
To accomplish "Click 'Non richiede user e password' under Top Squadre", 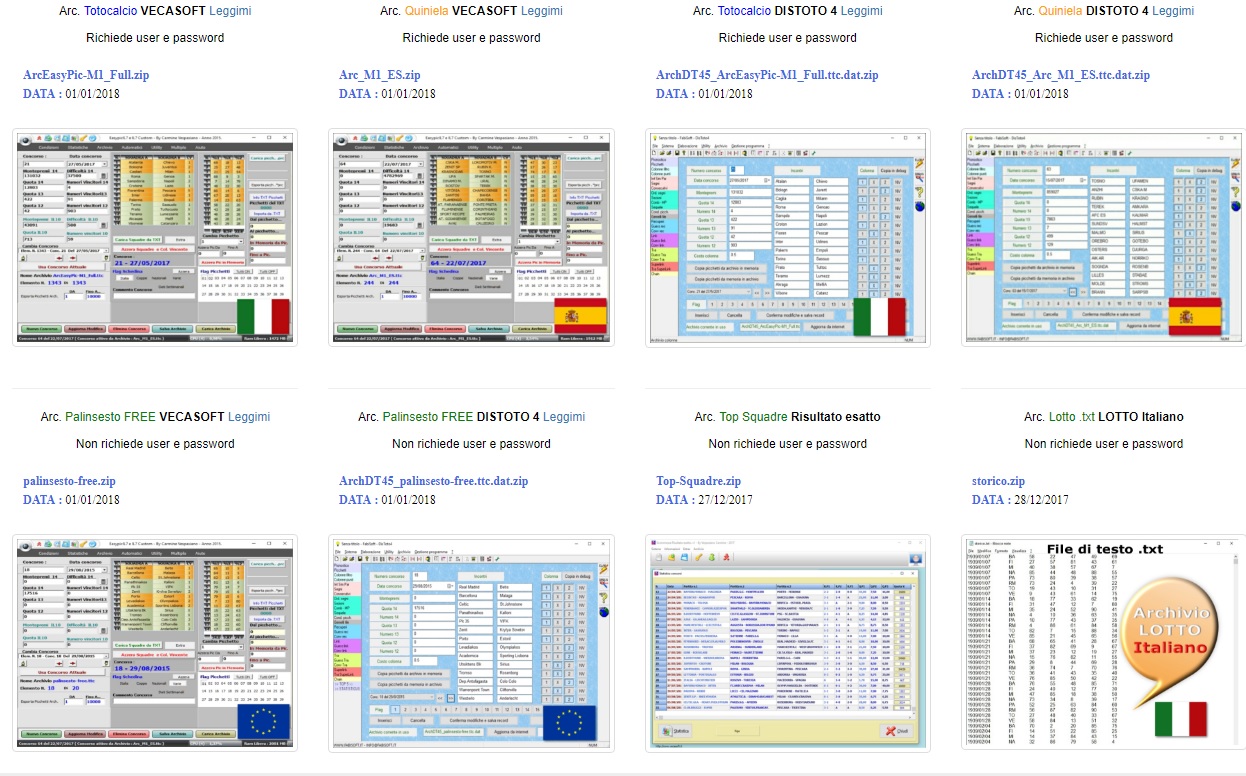I will coord(788,444).
